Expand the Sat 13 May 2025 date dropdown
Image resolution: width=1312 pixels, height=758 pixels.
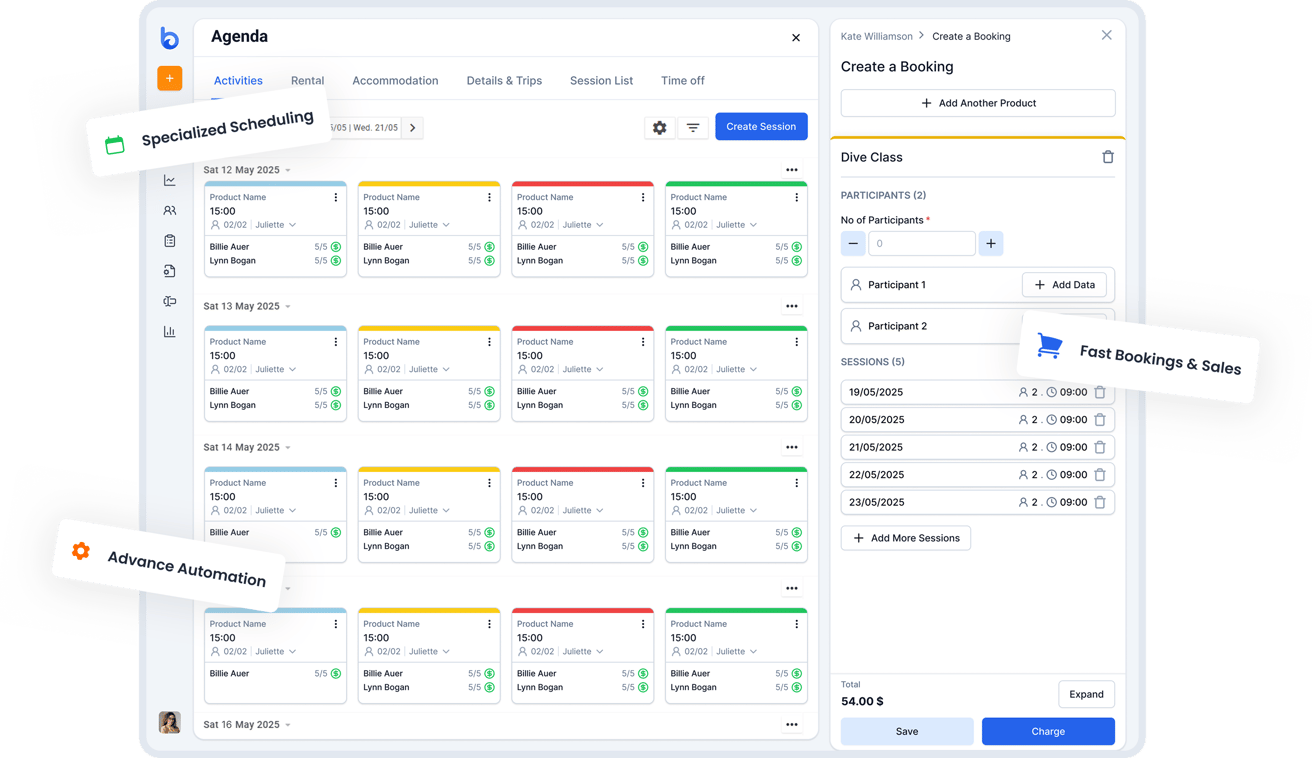tap(288, 307)
